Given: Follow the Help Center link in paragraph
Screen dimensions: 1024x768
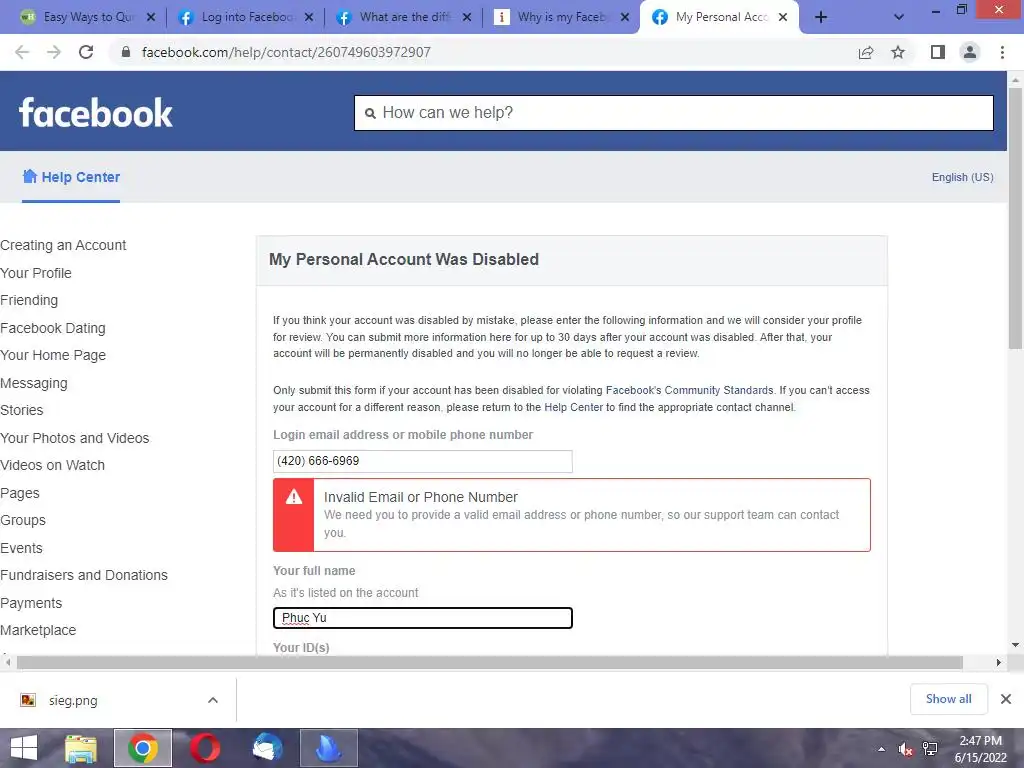Looking at the screenshot, I should pyautogui.click(x=573, y=407).
